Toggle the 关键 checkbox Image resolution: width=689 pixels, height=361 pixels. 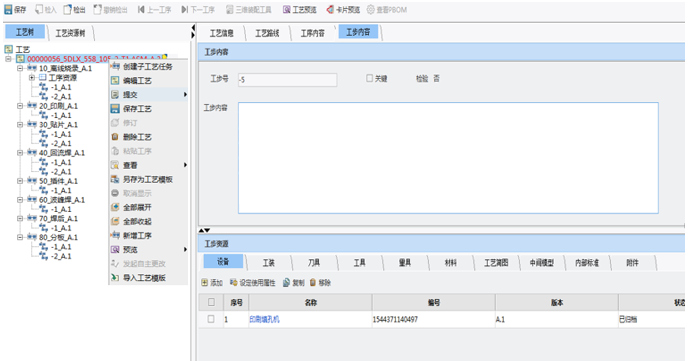370,78
